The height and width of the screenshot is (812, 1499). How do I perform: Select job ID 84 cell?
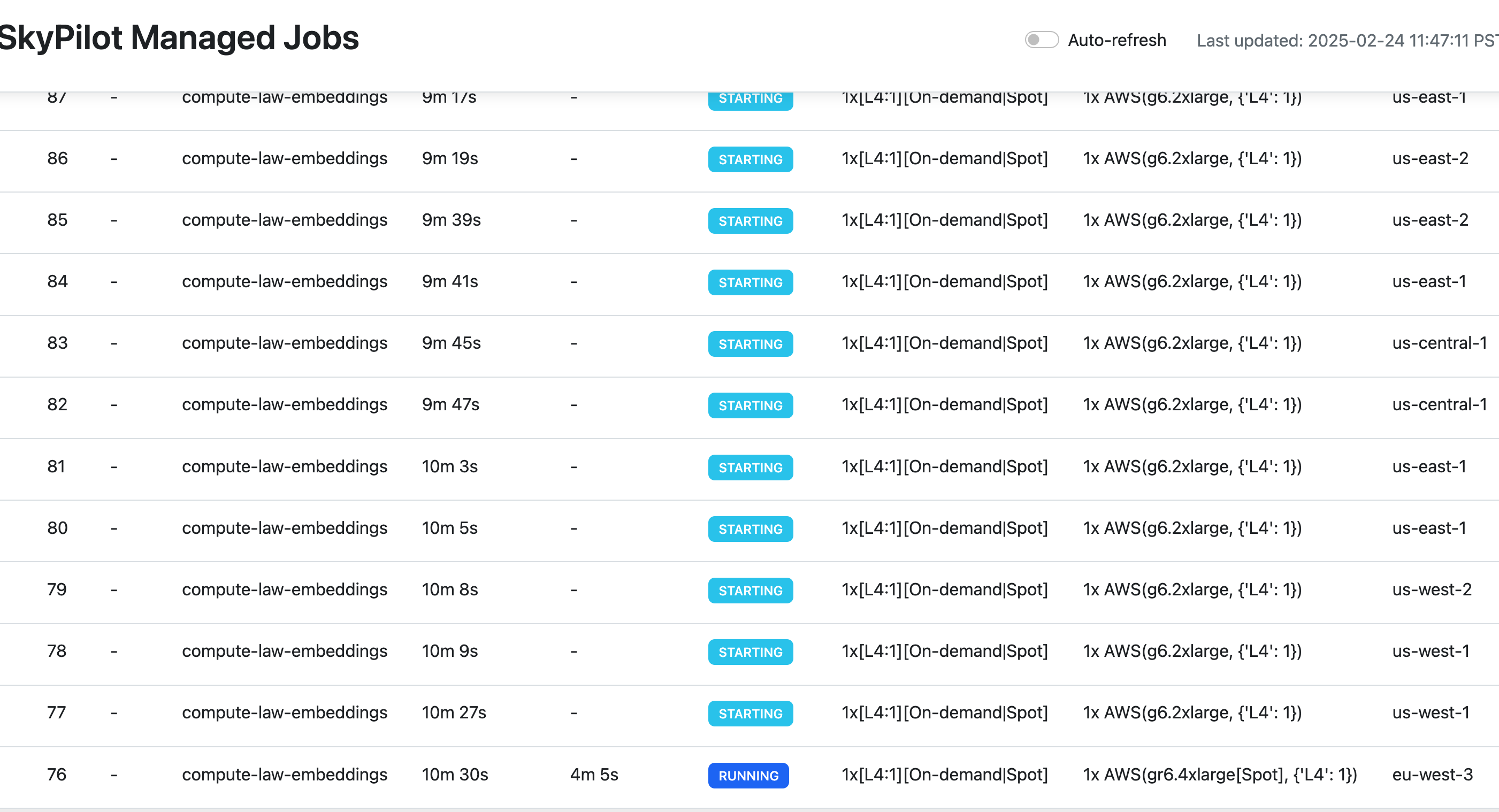pyautogui.click(x=57, y=281)
